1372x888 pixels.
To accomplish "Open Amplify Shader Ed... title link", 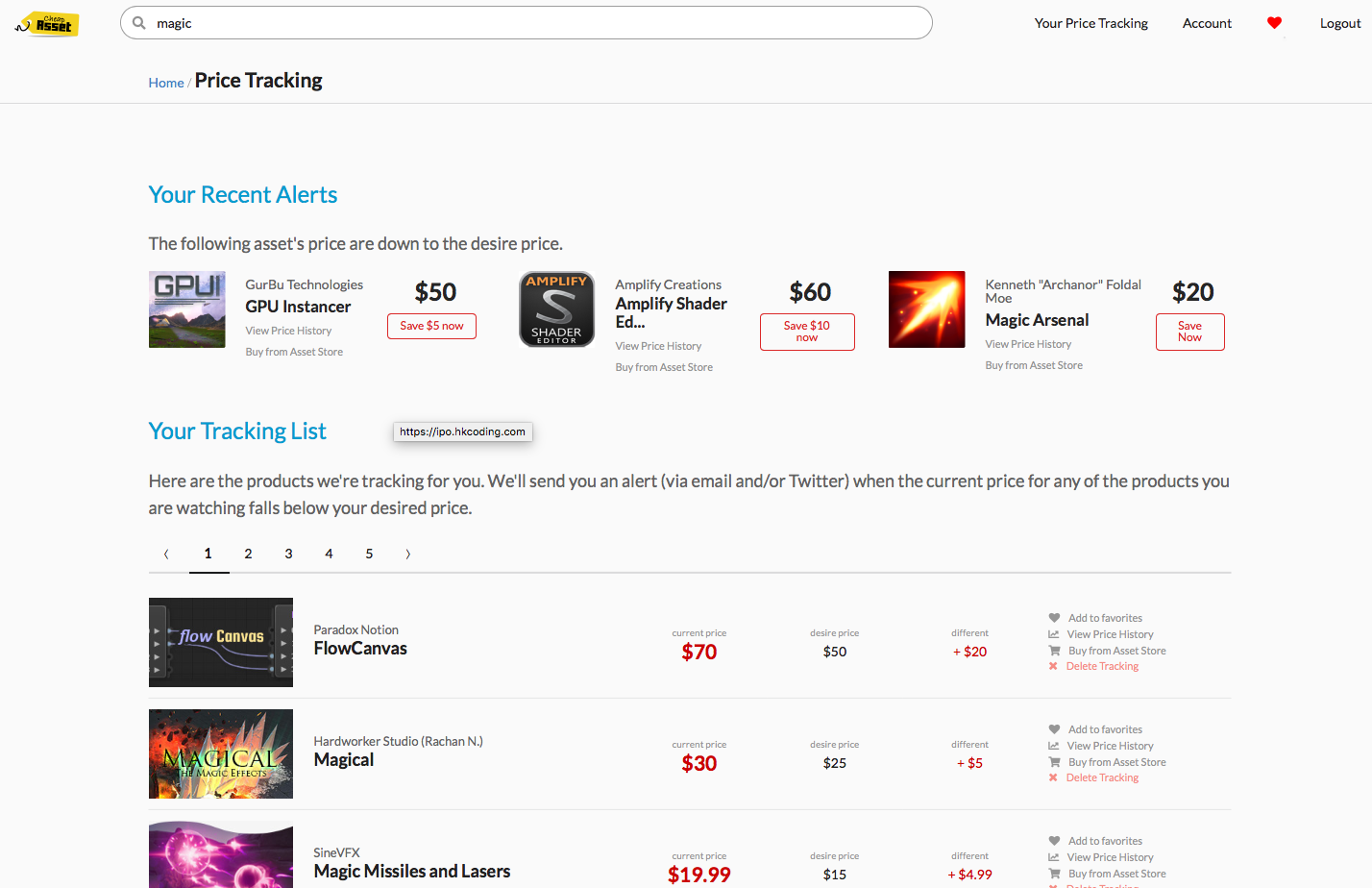I will click(x=671, y=312).
